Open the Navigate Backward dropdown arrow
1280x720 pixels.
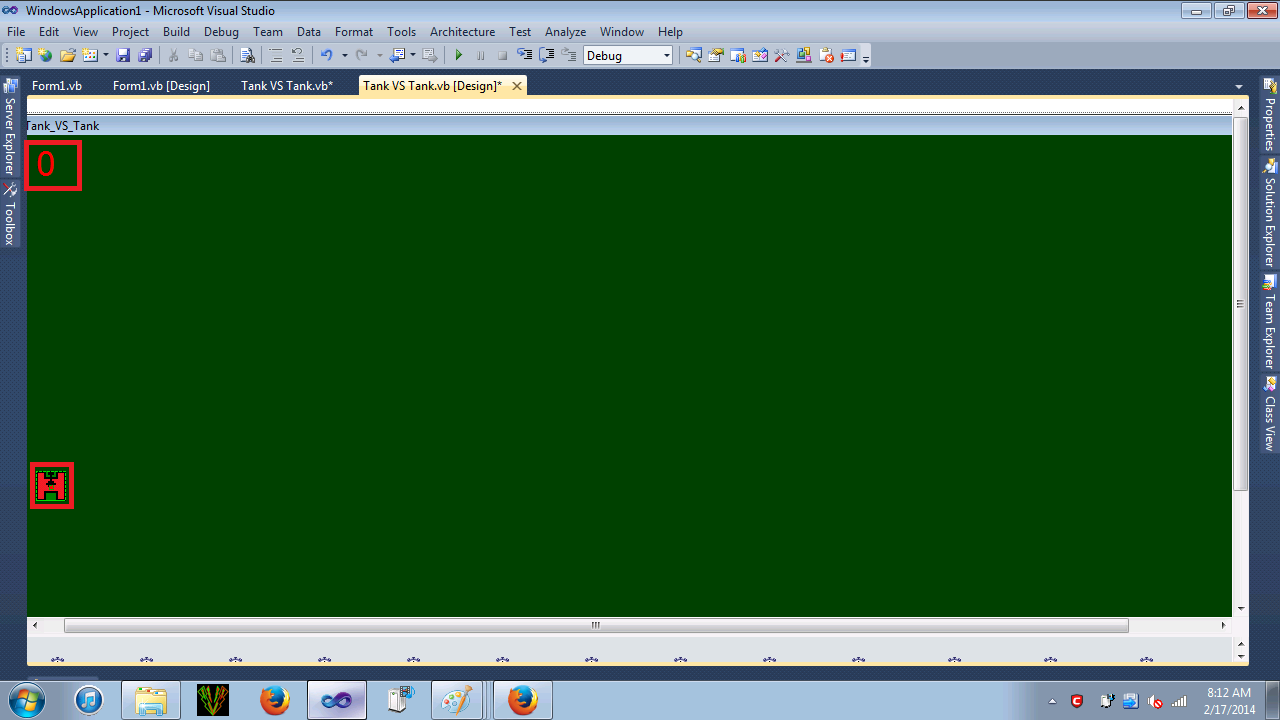tap(413, 56)
